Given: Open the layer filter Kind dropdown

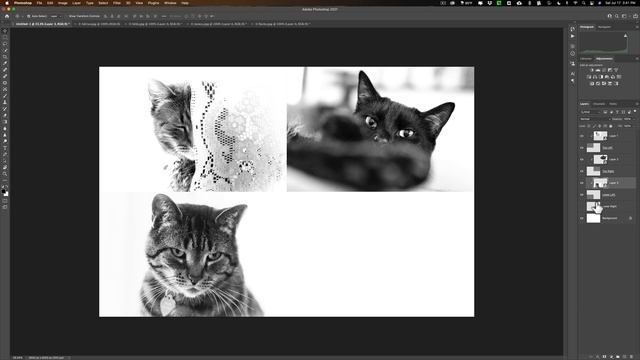Looking at the screenshot, I should 591,112.
